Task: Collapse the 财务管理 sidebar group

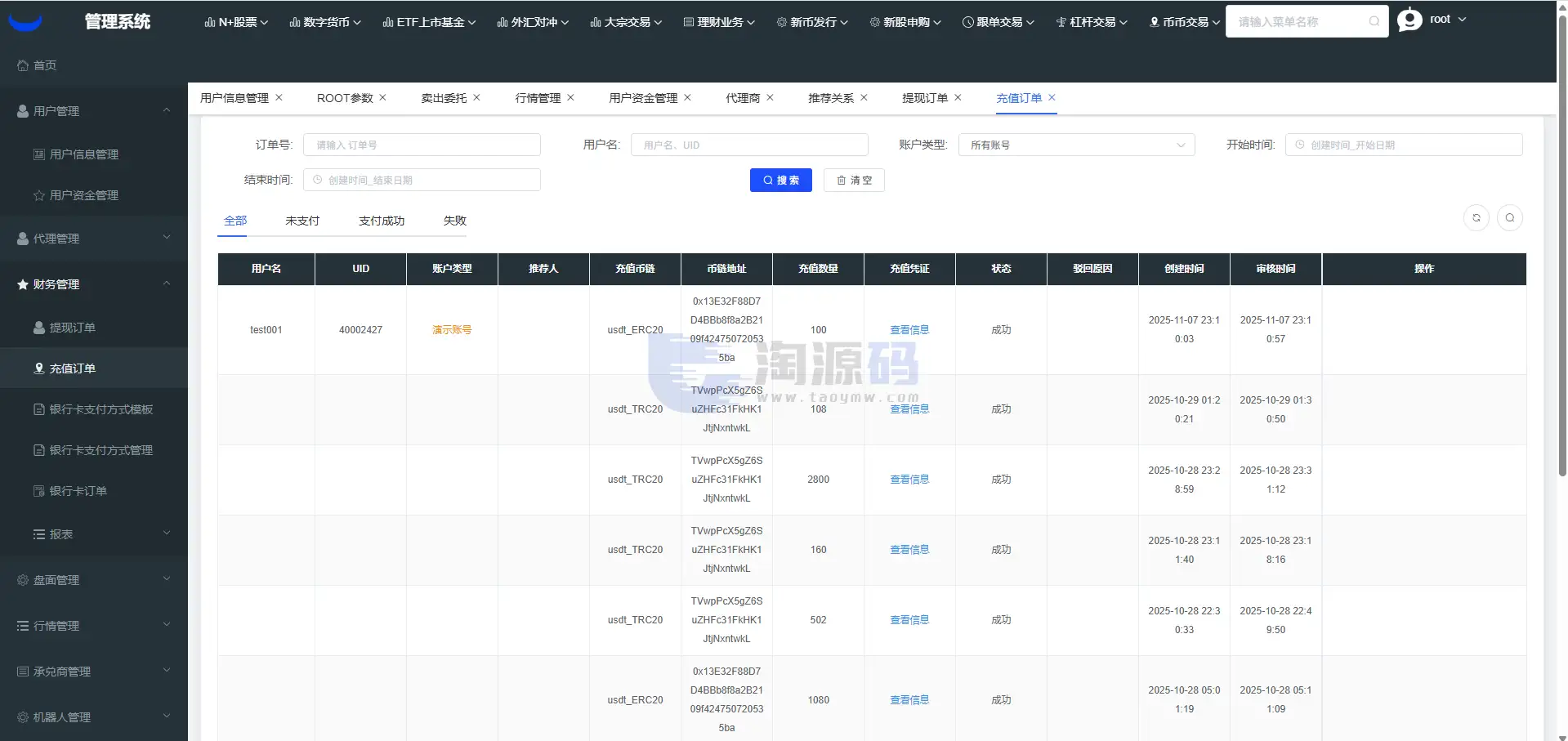Action: click(x=94, y=284)
